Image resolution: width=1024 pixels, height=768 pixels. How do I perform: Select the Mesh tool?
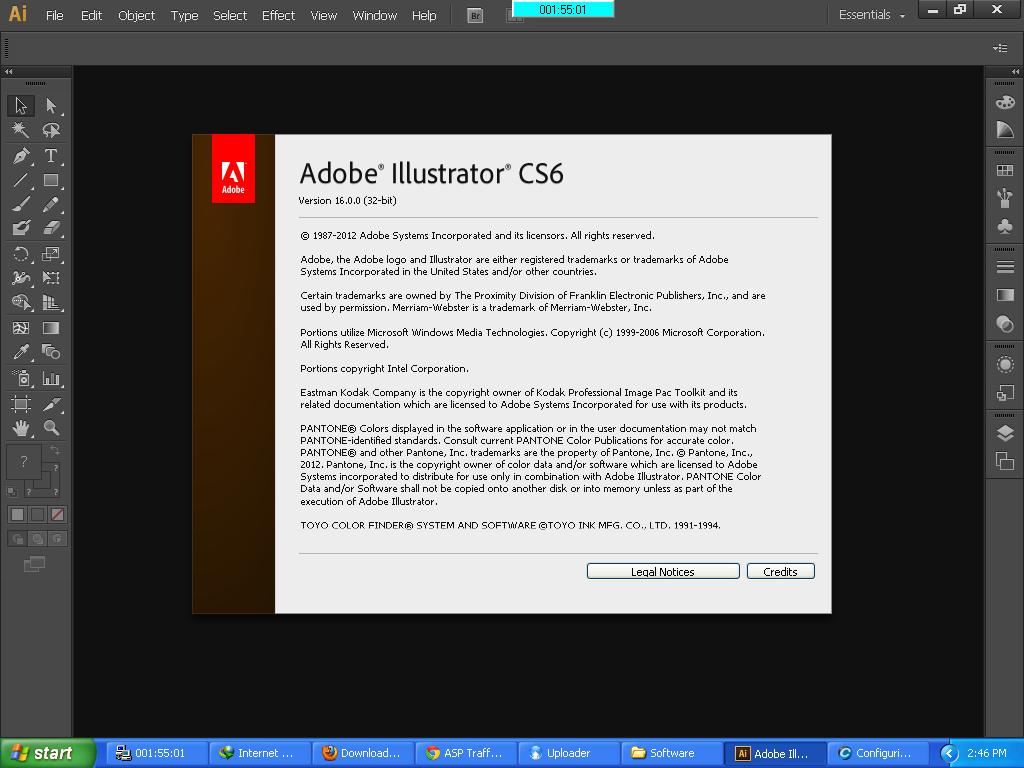coord(21,328)
